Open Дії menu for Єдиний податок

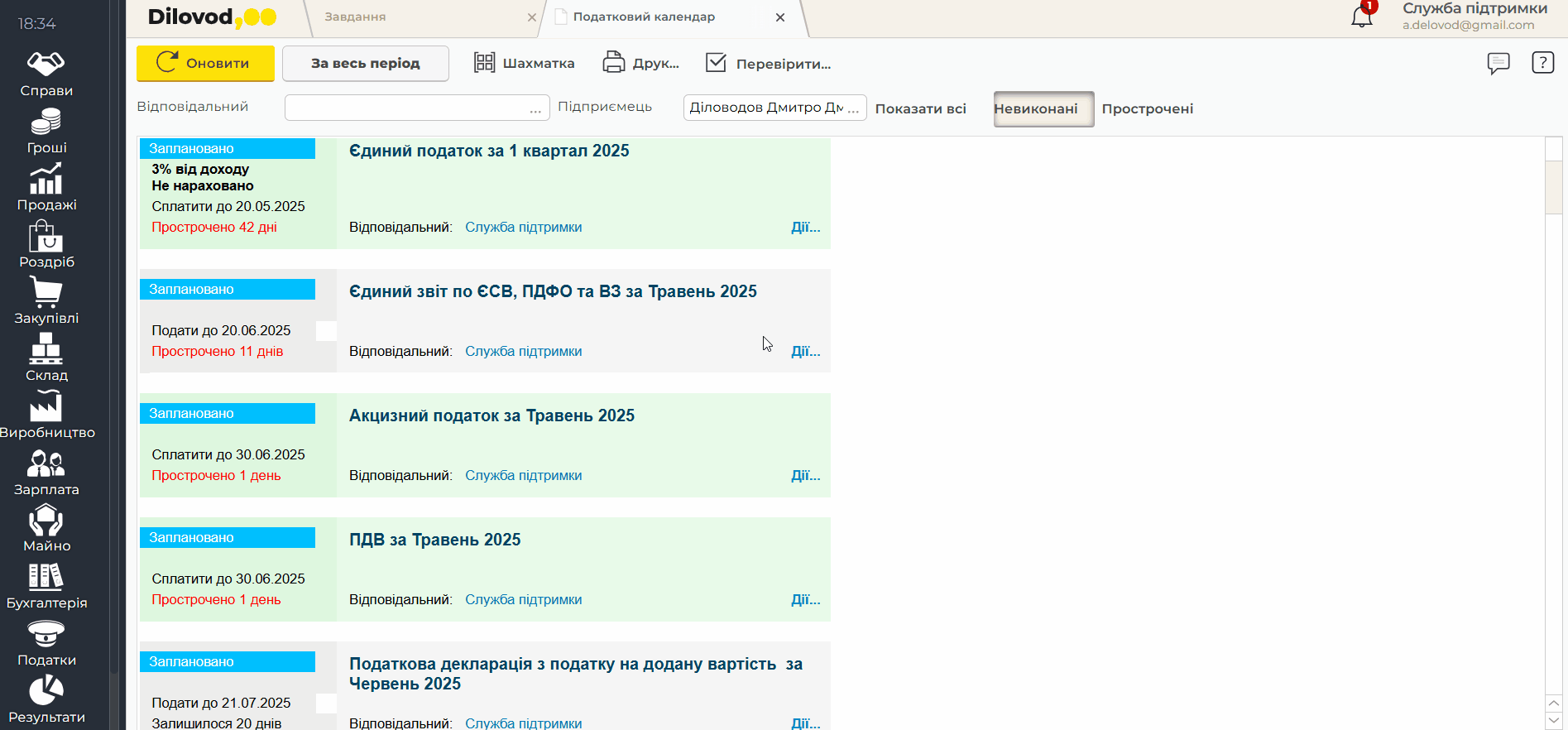point(805,228)
